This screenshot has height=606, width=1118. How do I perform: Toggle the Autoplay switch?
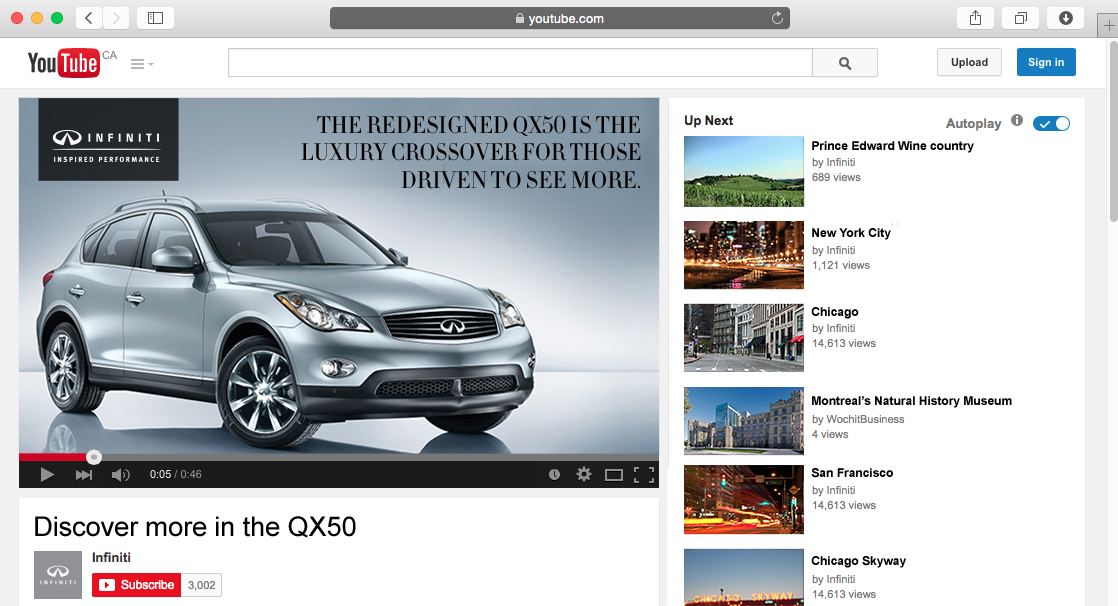pyautogui.click(x=1052, y=123)
